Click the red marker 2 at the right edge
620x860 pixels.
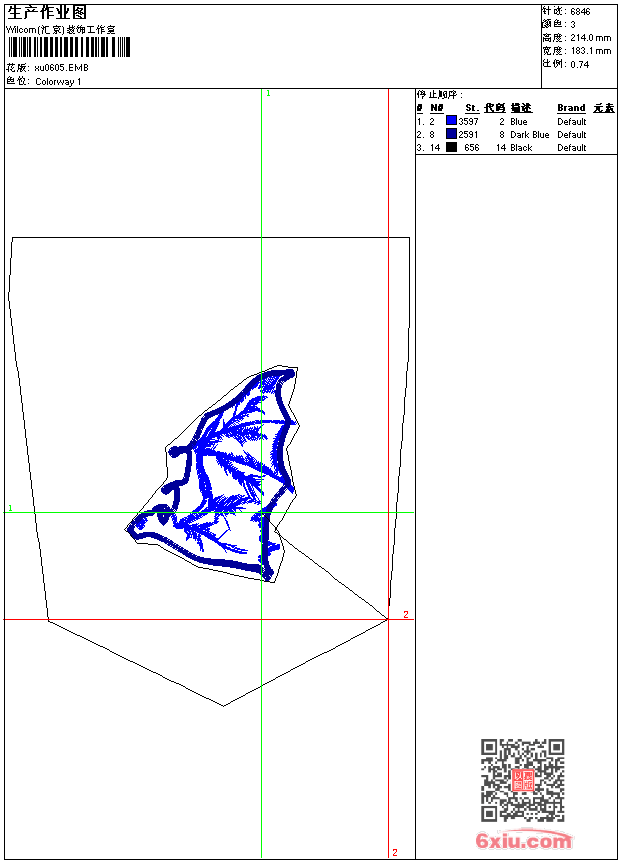406,614
